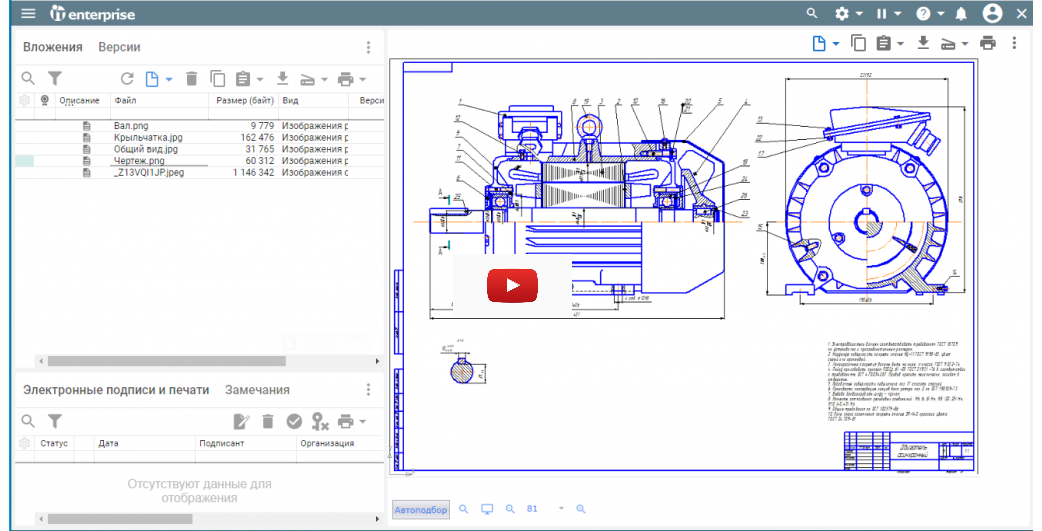1042x531 pixels.
Task: Click the refresh icon in attachments toolbar
Action: [127, 78]
